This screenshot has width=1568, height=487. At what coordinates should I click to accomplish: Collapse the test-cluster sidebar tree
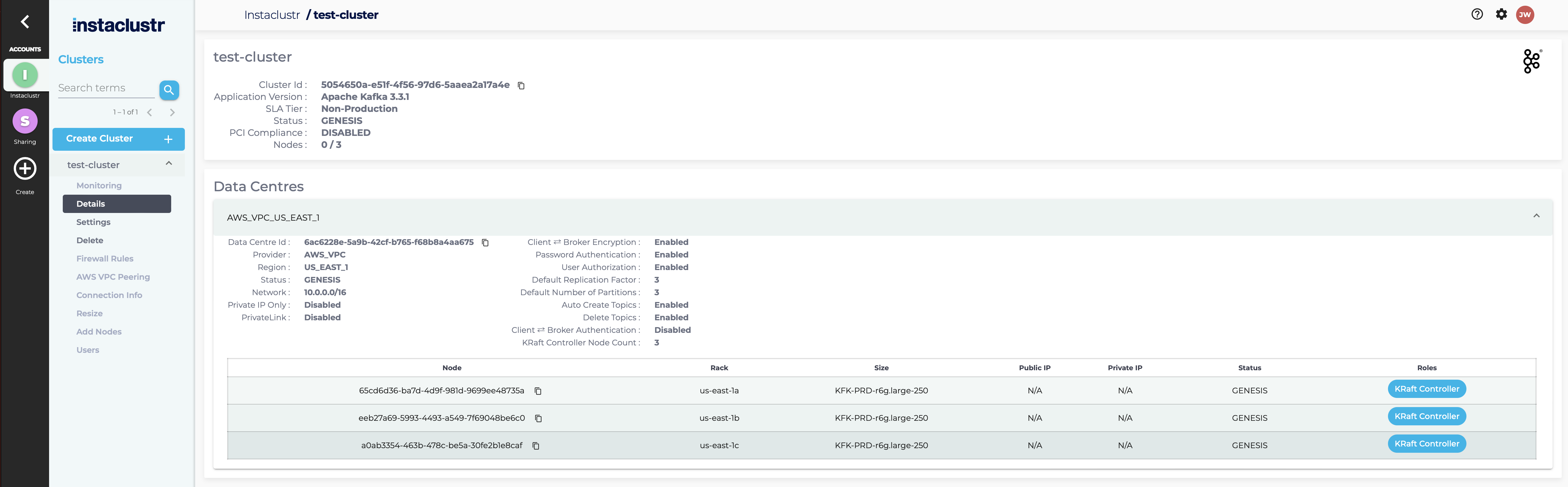pos(169,164)
